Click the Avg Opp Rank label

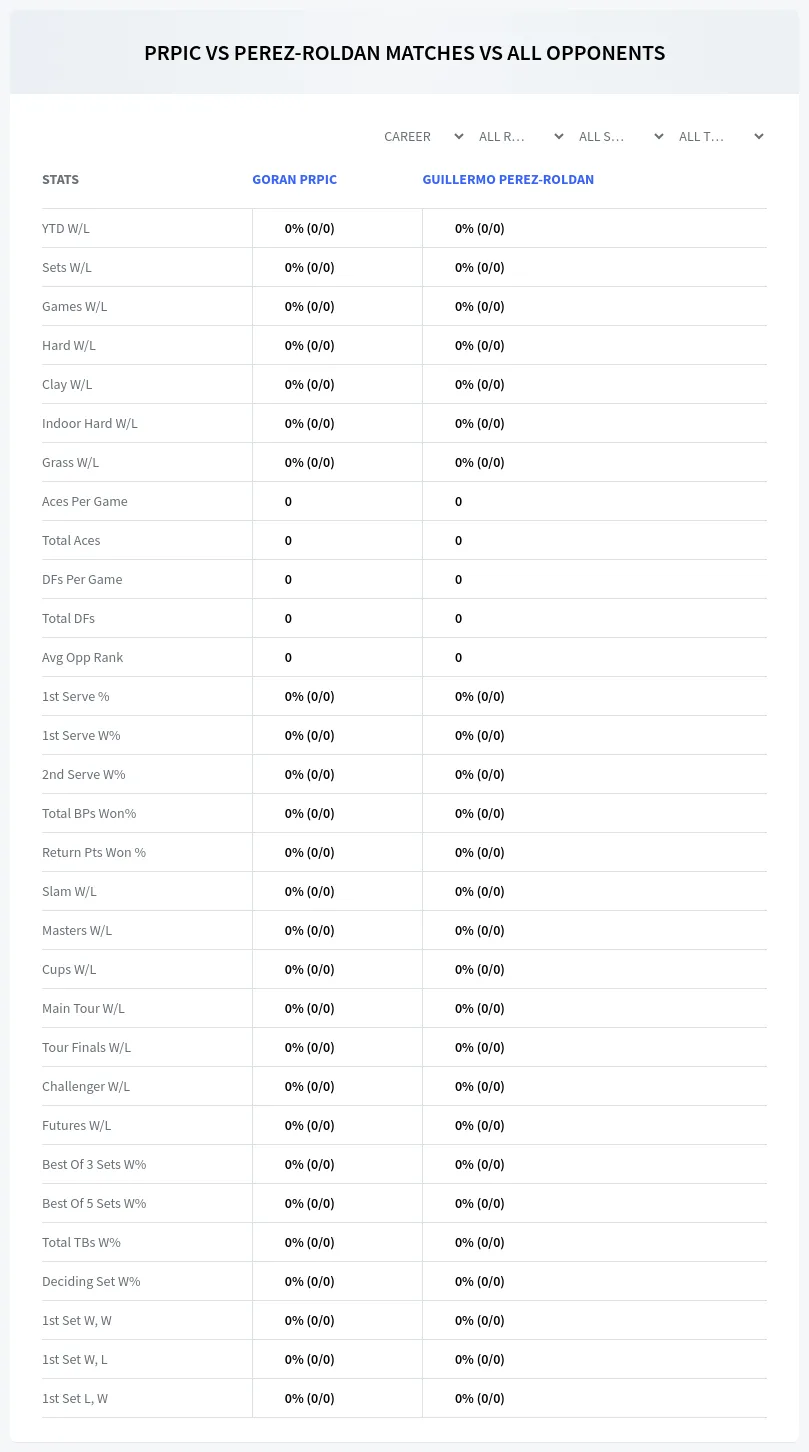point(83,657)
